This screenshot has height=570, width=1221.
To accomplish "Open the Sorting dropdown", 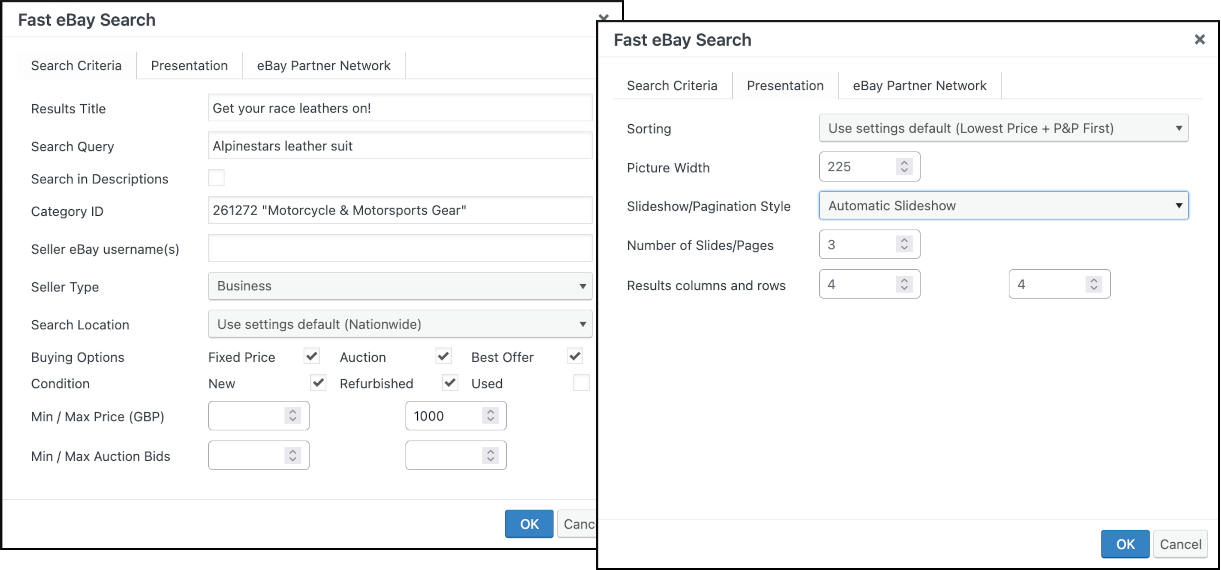I will 1003,128.
